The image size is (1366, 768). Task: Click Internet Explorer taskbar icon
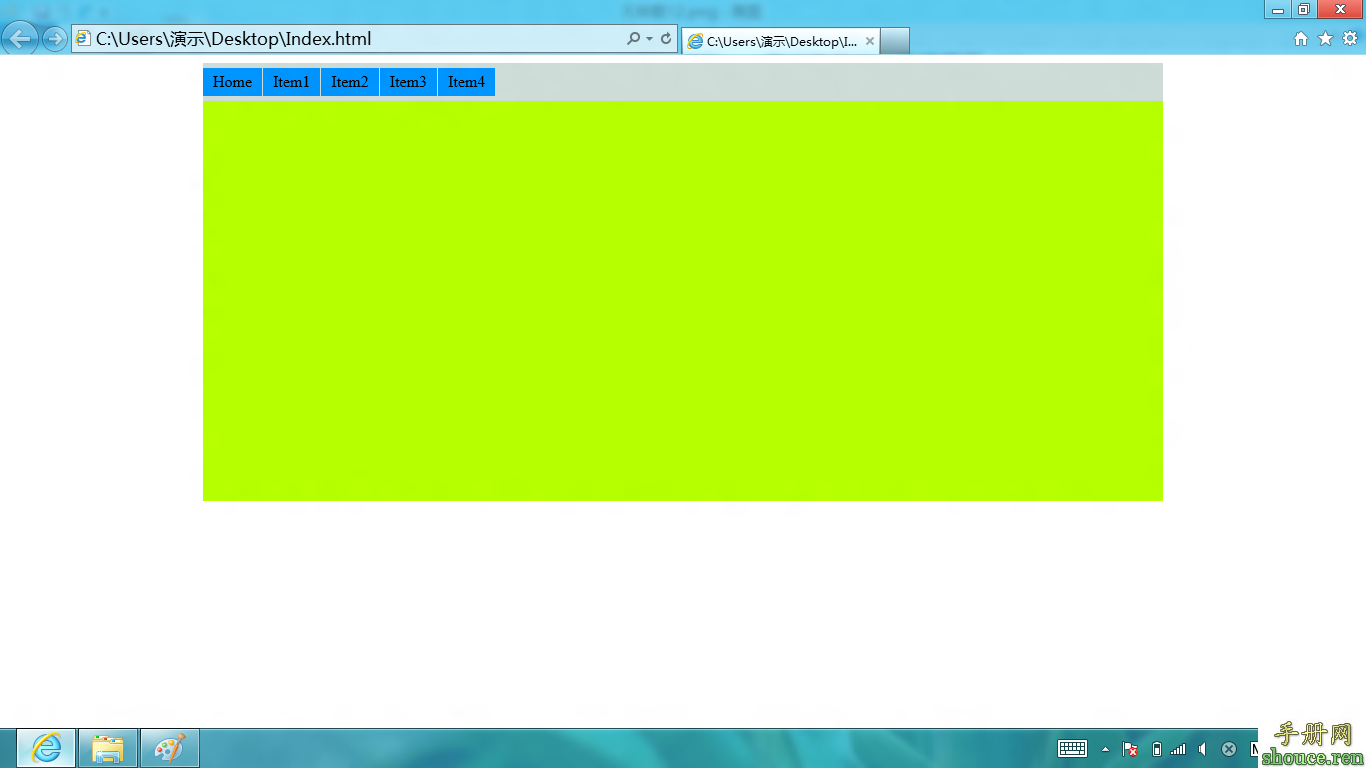coord(46,748)
